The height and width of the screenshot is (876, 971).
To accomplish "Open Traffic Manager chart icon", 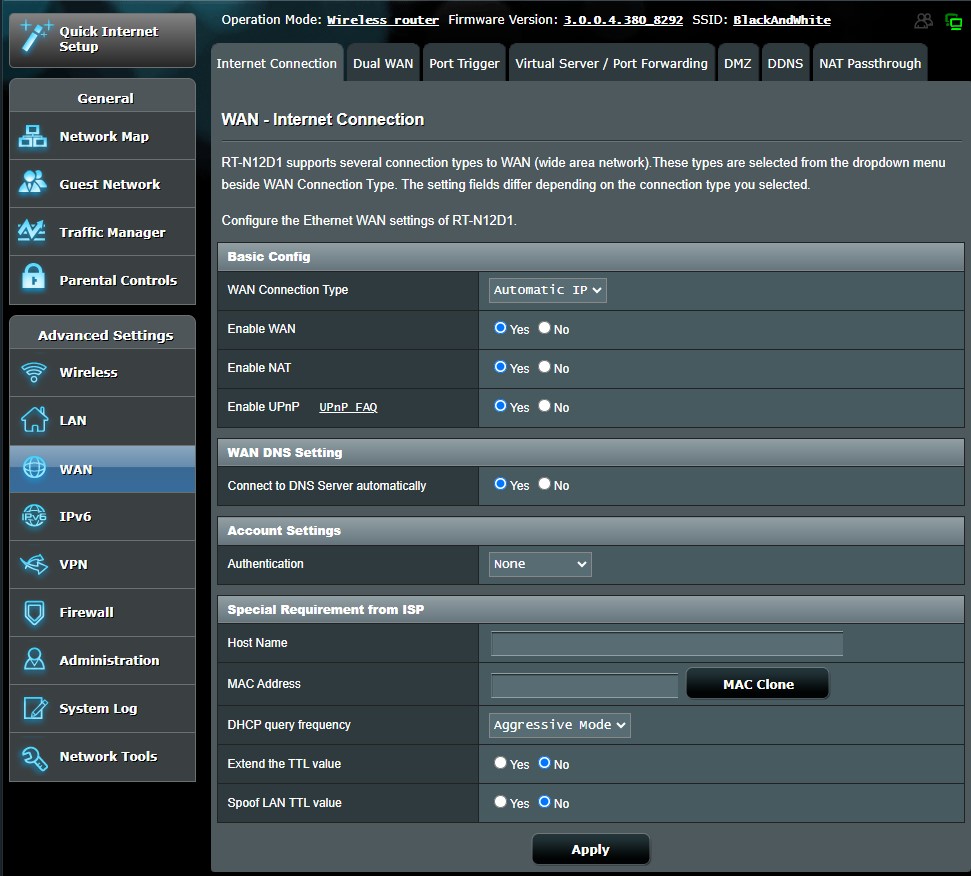I will click(33, 232).
